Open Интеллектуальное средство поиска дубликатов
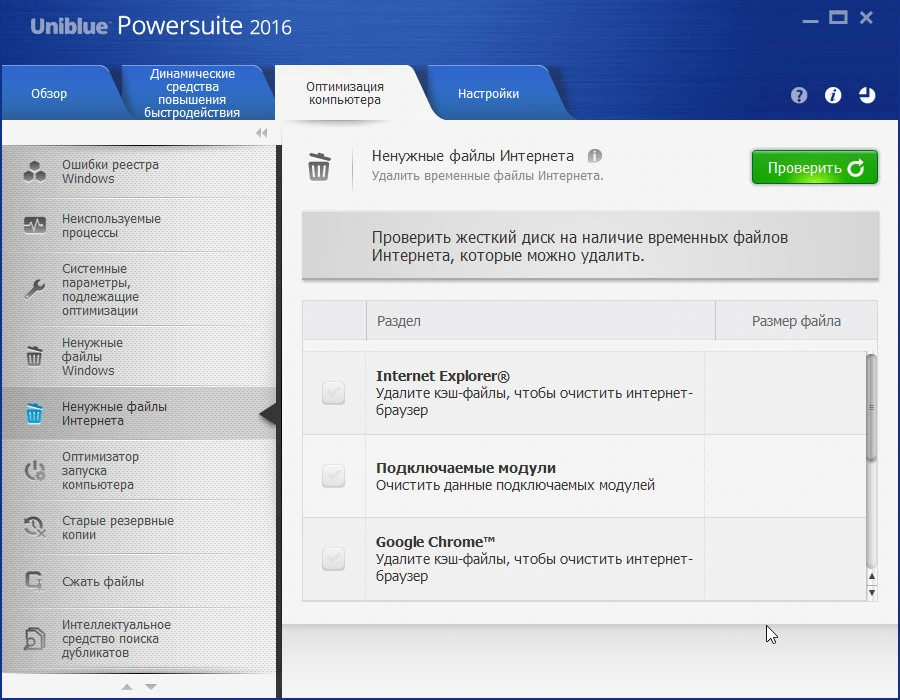Image resolution: width=900 pixels, height=700 pixels. coord(139,639)
